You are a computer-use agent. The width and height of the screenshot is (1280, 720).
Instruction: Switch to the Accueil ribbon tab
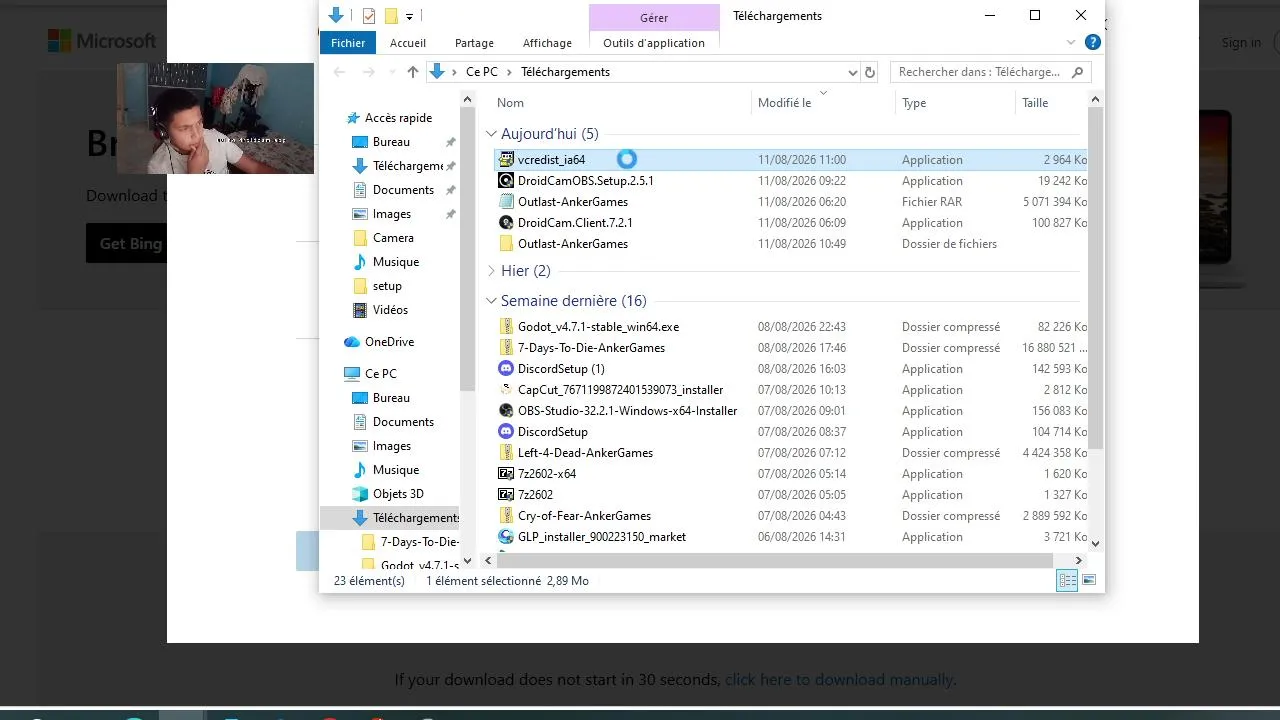pyautogui.click(x=408, y=43)
